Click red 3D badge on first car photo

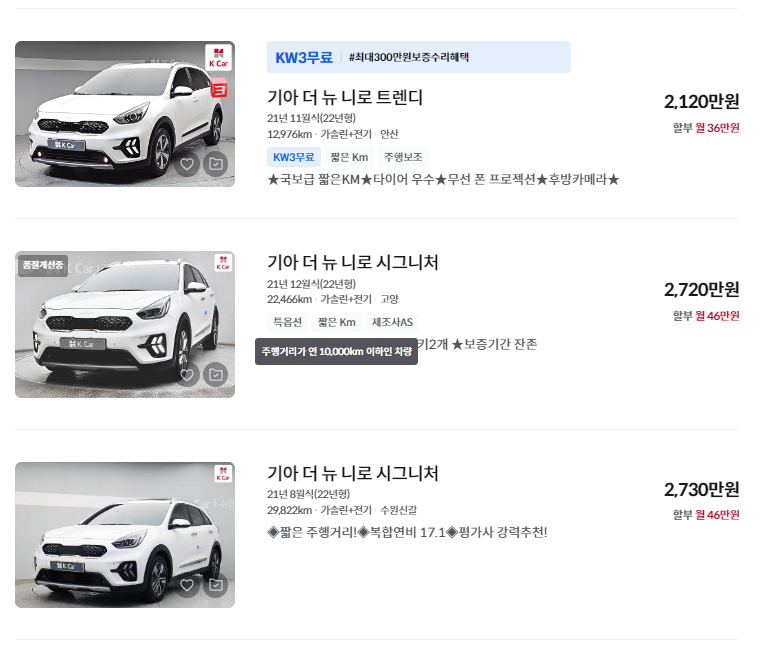point(219,89)
